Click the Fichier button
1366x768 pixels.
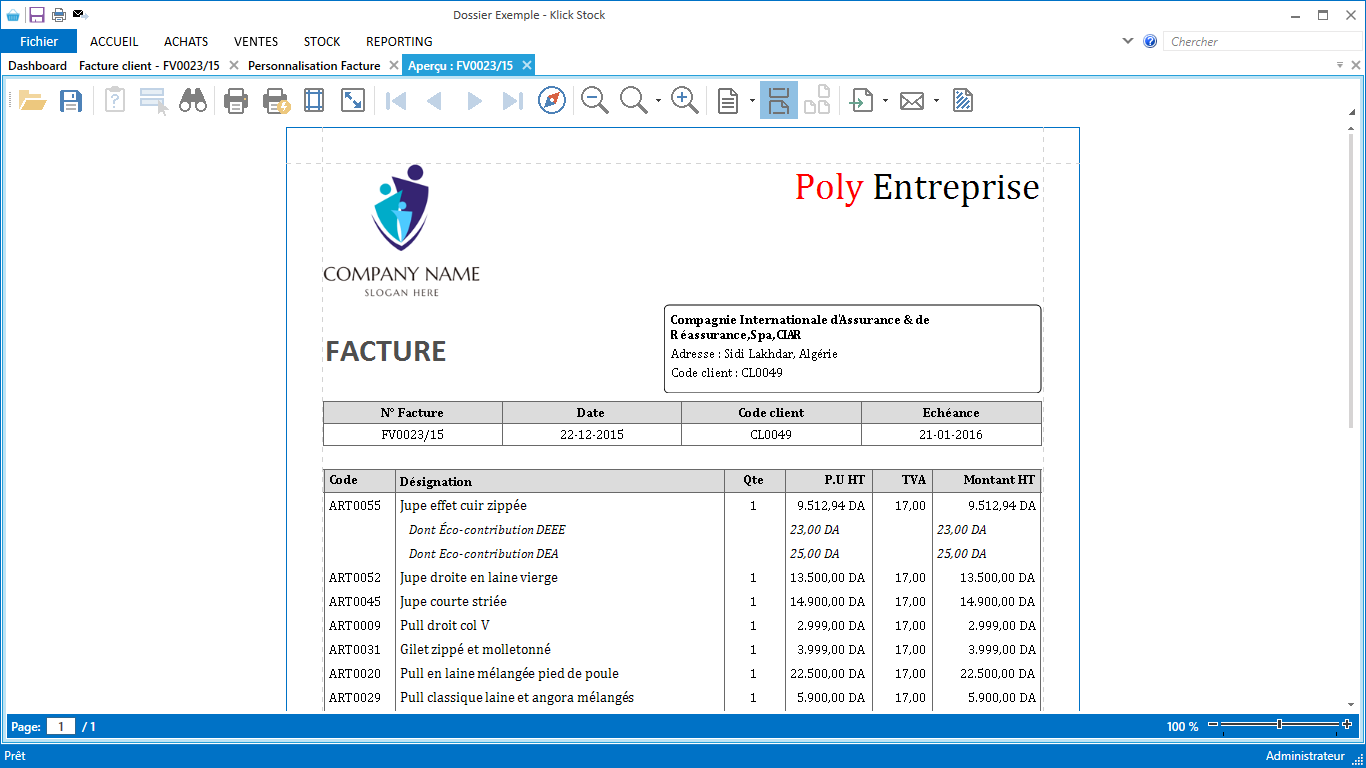[x=39, y=42]
